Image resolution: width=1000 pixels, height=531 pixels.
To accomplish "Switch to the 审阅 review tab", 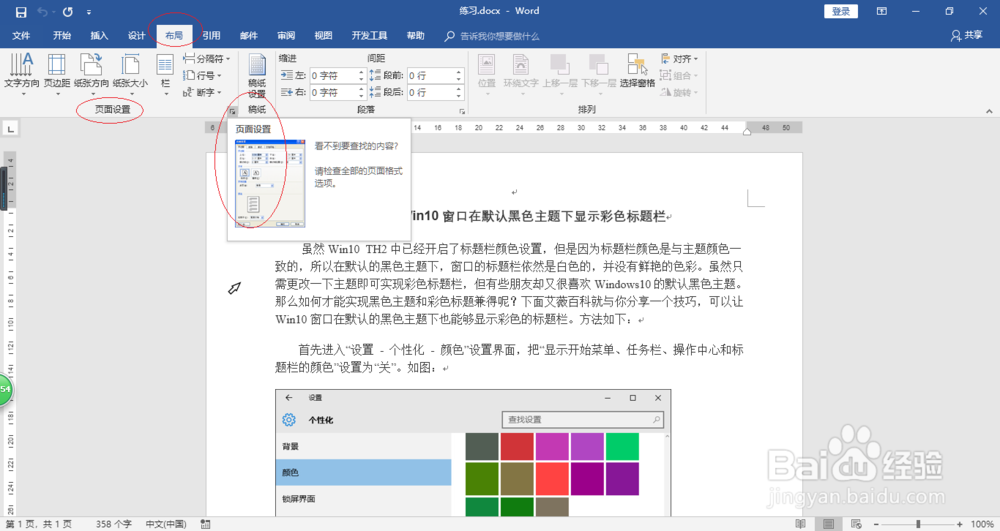I will pyautogui.click(x=286, y=36).
